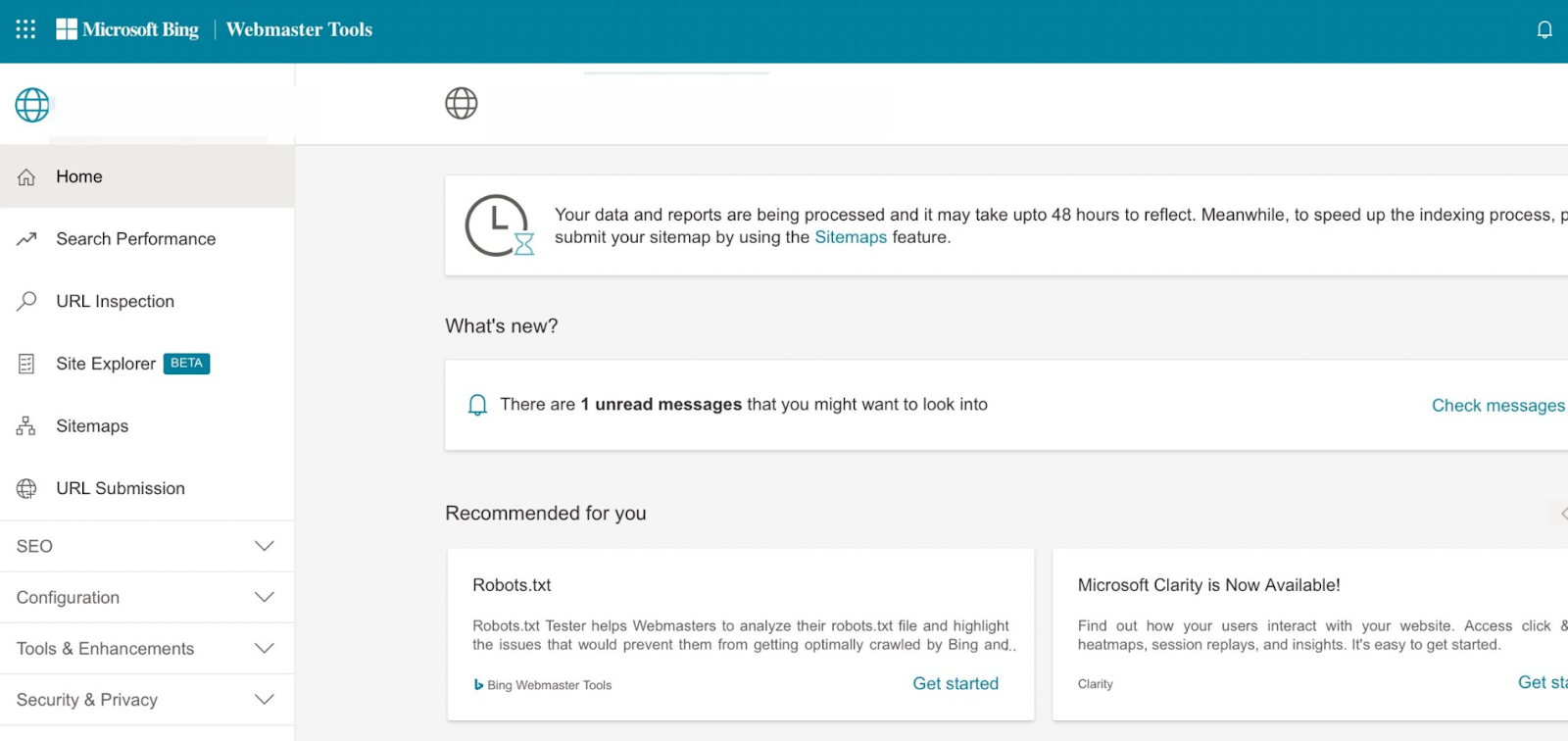Open the app launcher grid icon

pos(25,29)
